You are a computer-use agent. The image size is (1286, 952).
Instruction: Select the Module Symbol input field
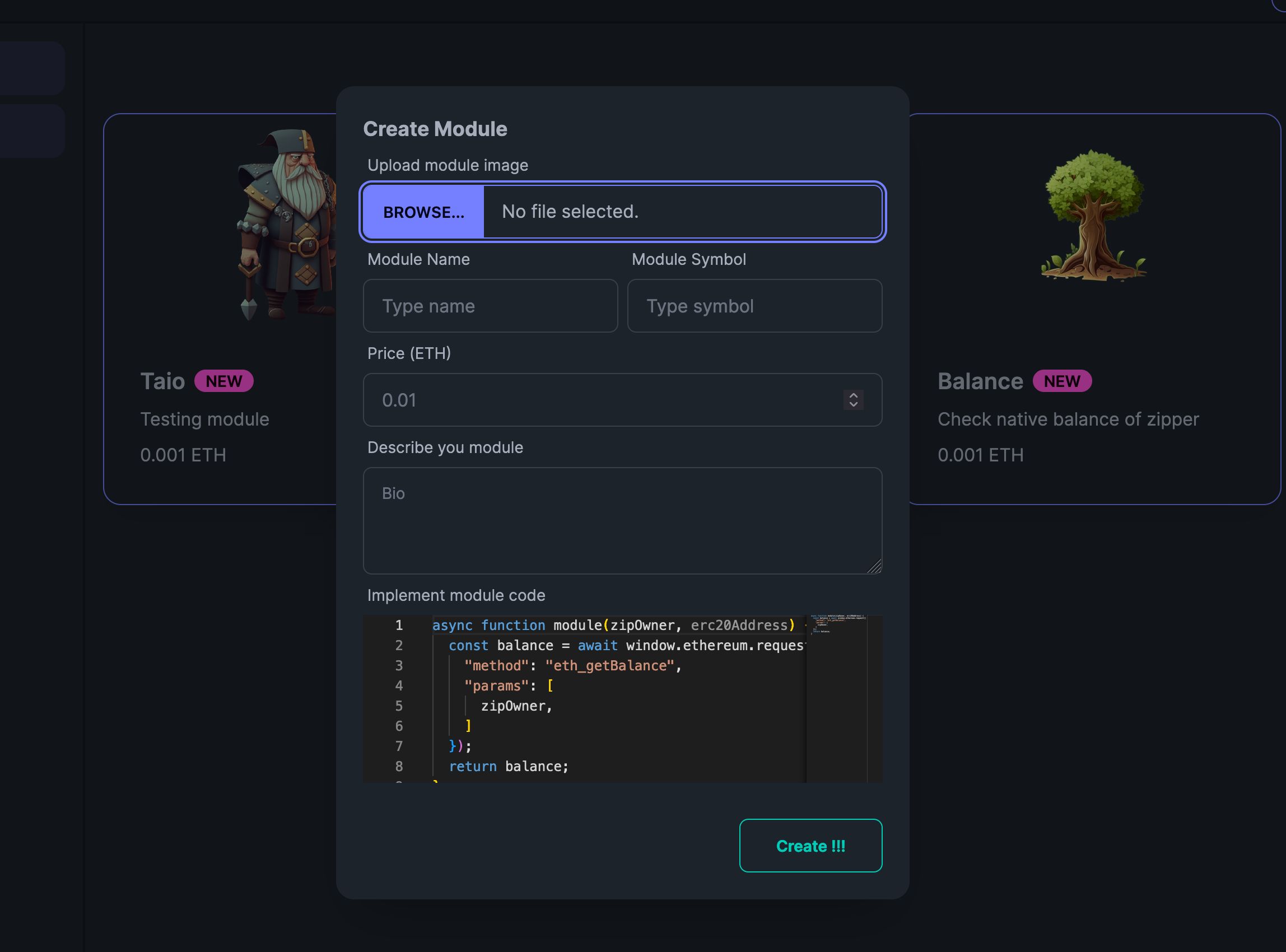point(755,305)
